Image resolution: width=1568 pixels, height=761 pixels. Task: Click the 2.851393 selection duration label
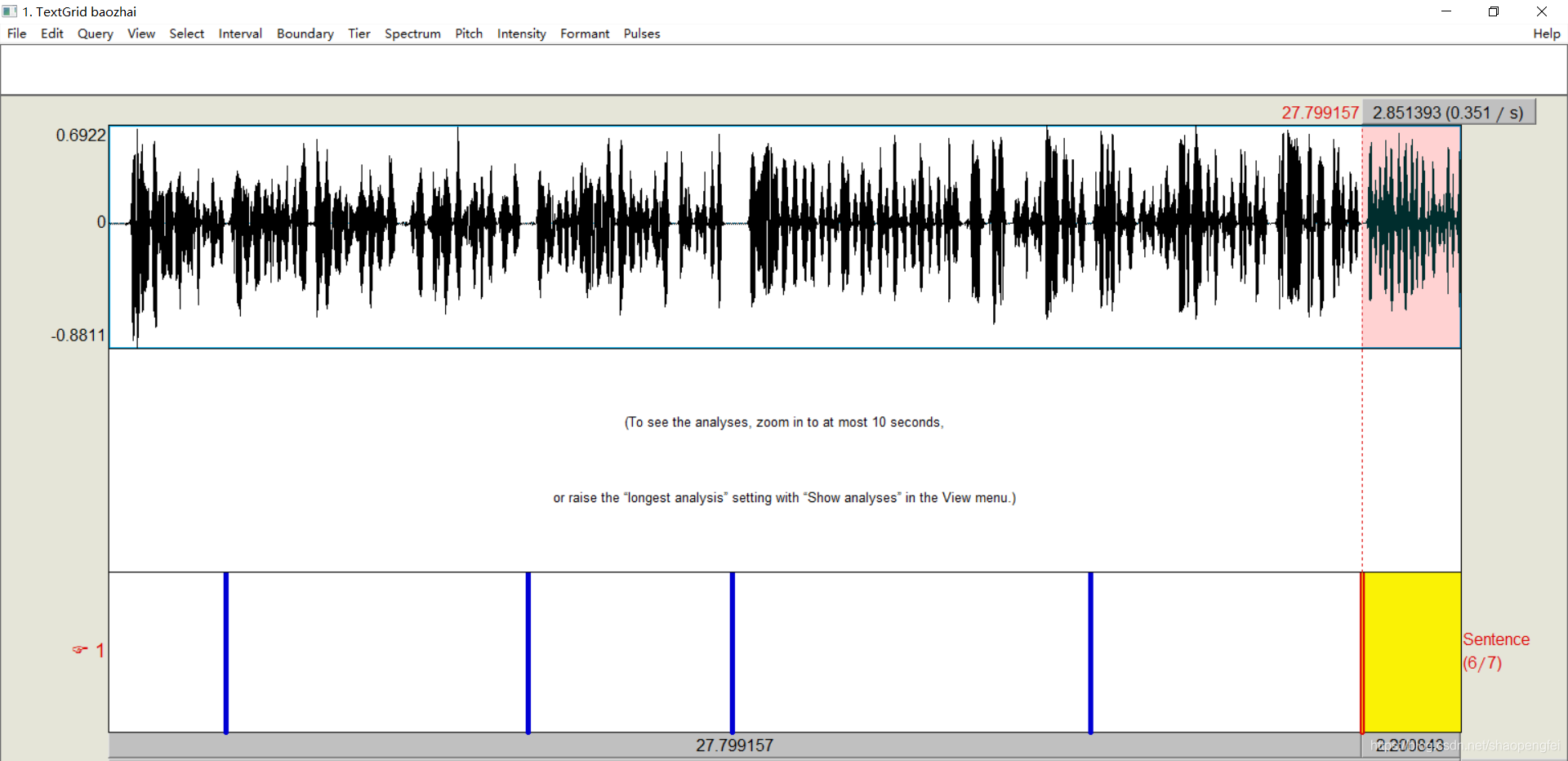click(1449, 113)
